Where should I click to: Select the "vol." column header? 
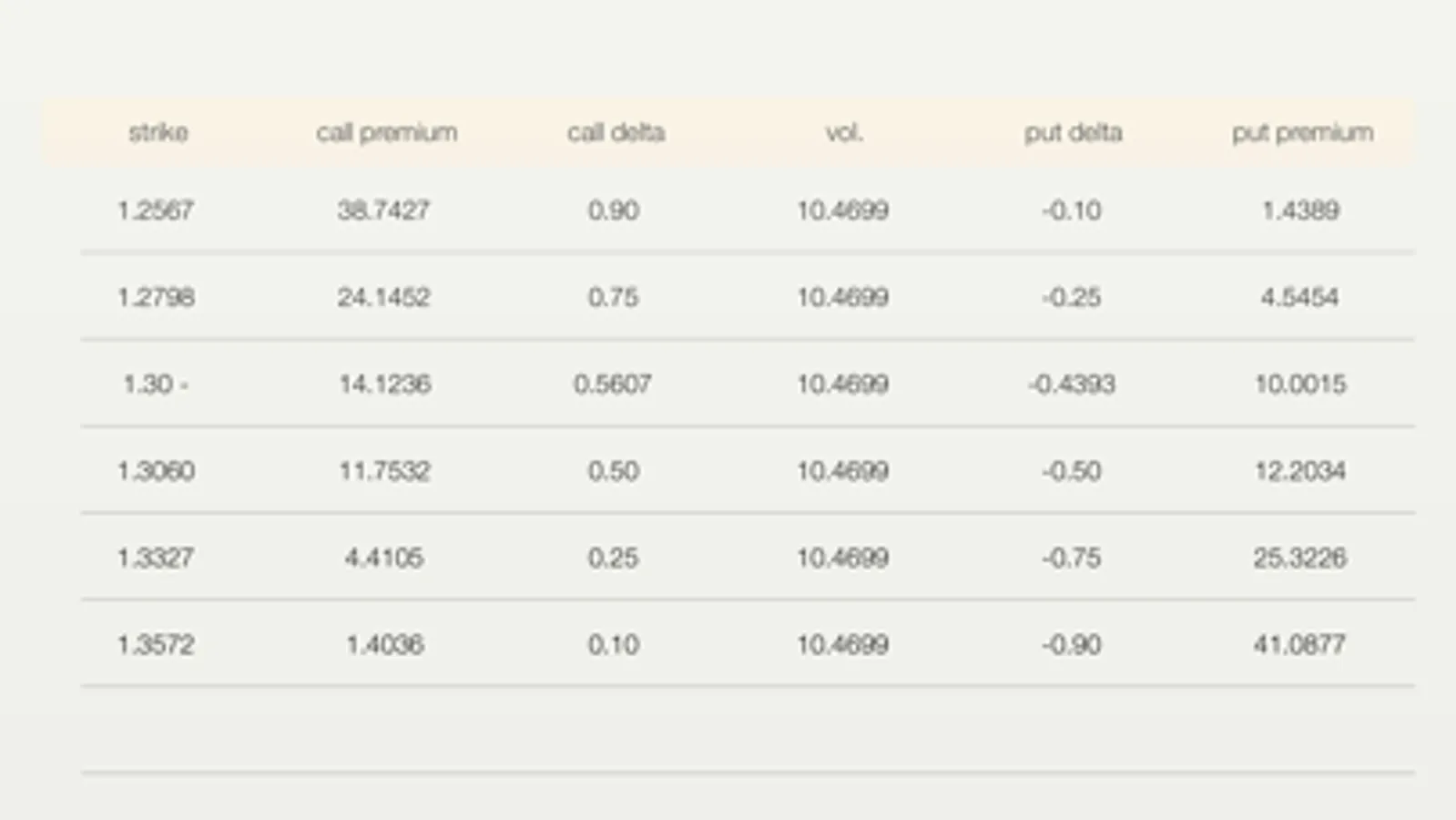843,132
